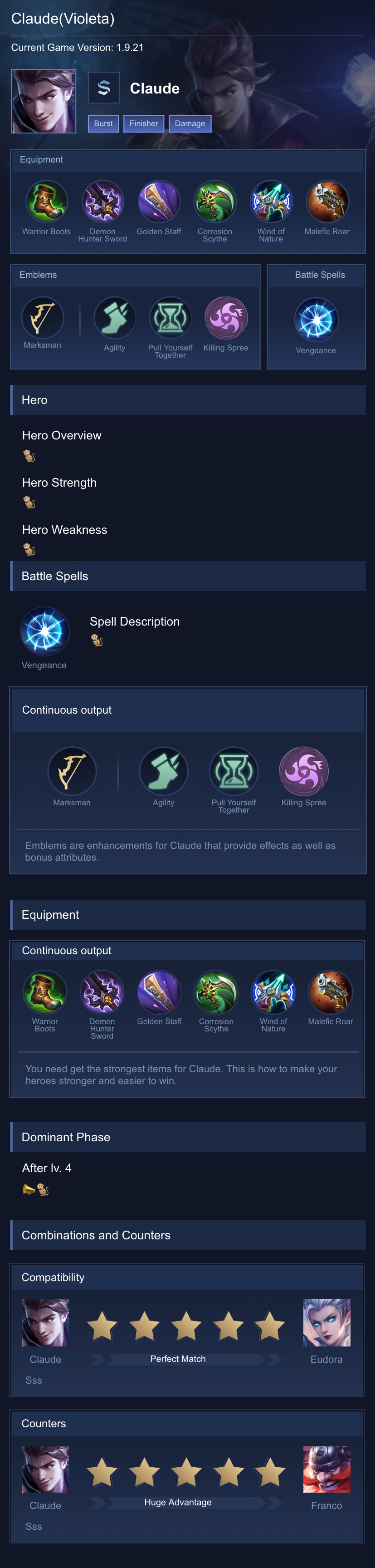Click the S tier rank icon beside Claude
375x1568 pixels.
click(104, 88)
